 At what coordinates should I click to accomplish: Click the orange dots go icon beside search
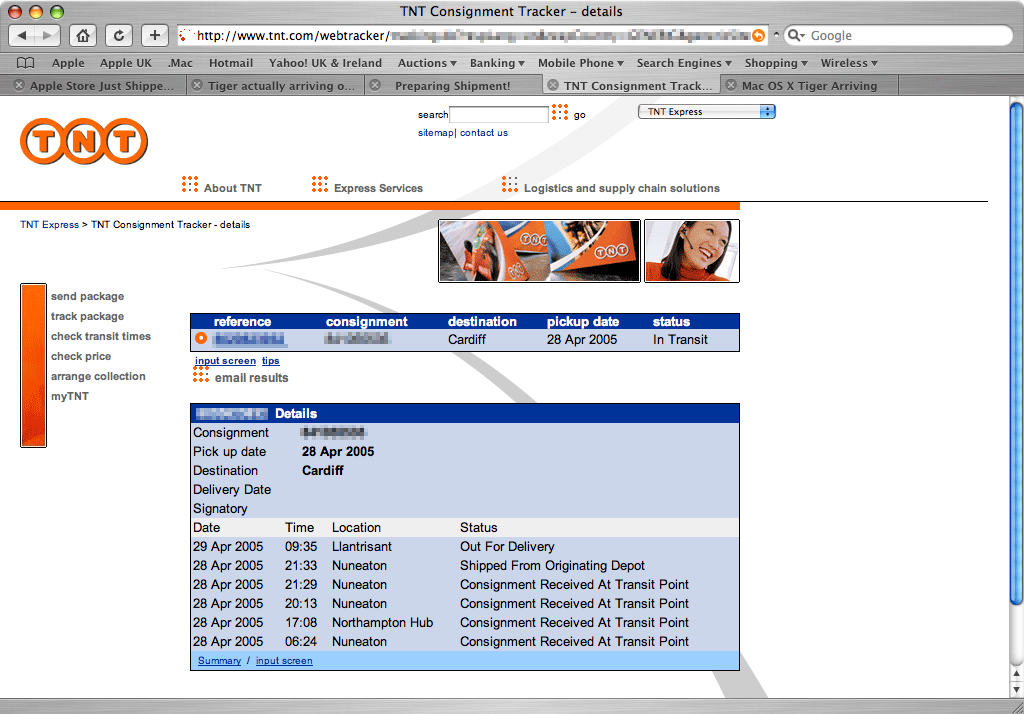click(x=560, y=113)
